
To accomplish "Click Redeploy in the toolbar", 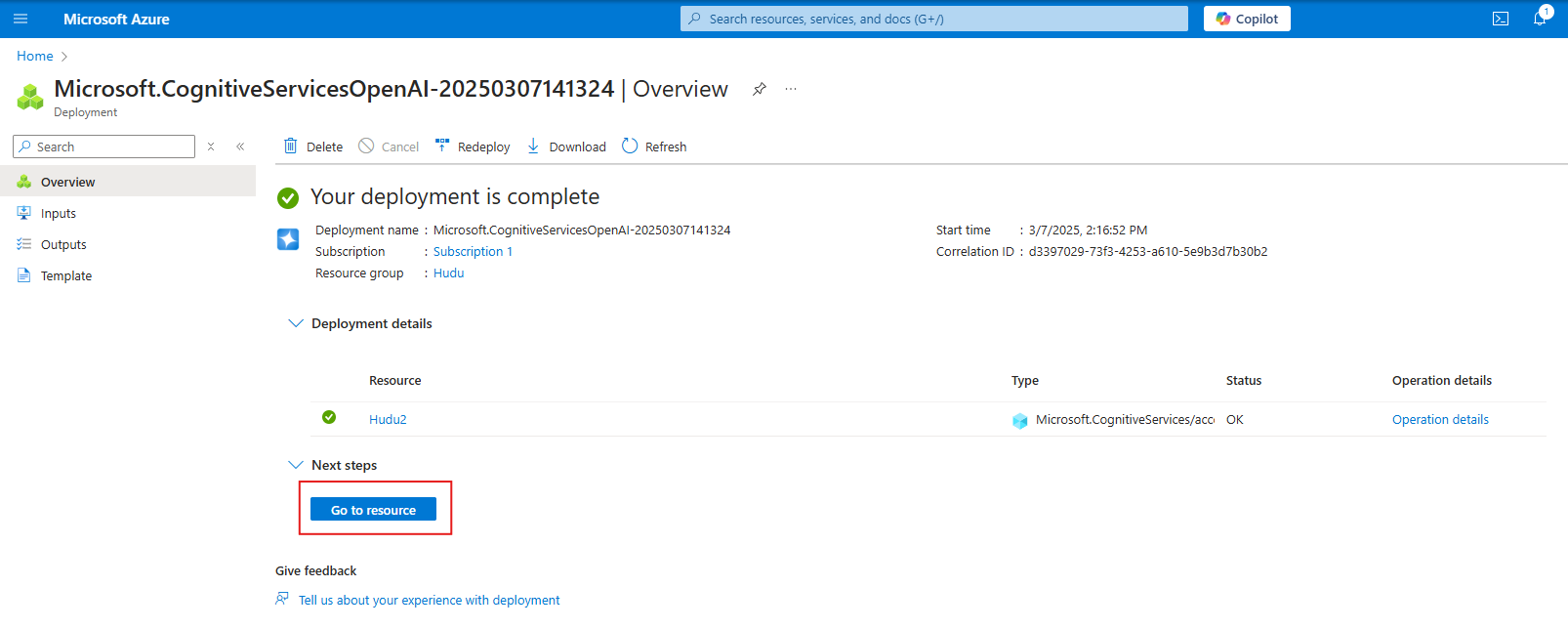I will click(x=473, y=147).
